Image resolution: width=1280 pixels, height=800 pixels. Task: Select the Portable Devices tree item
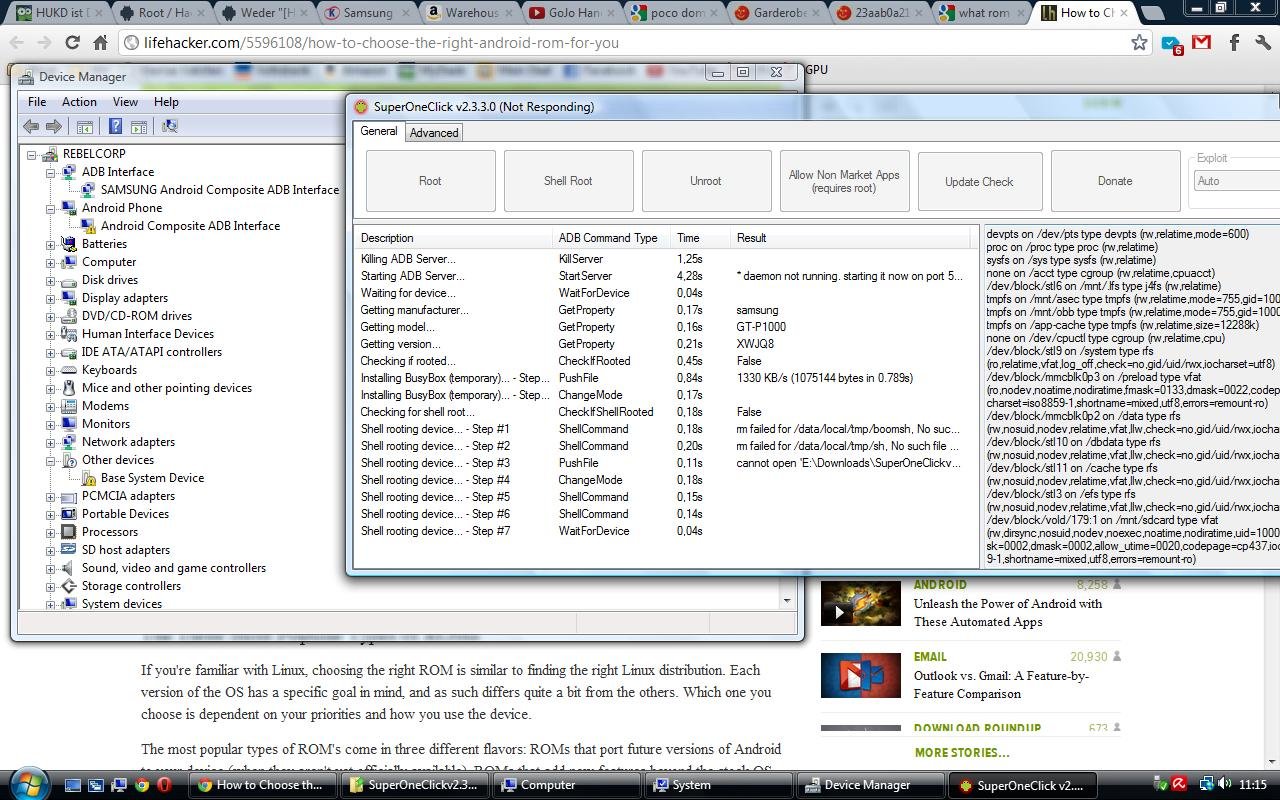tap(125, 514)
